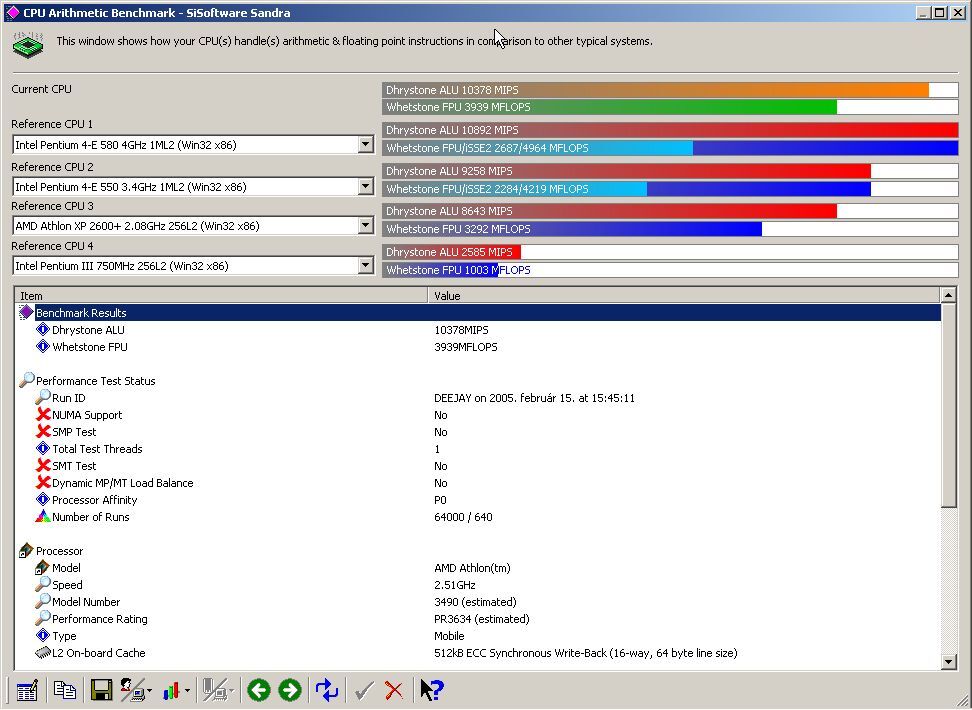Click the floppy disk save icon
The image size is (972, 710).
[x=101, y=690]
